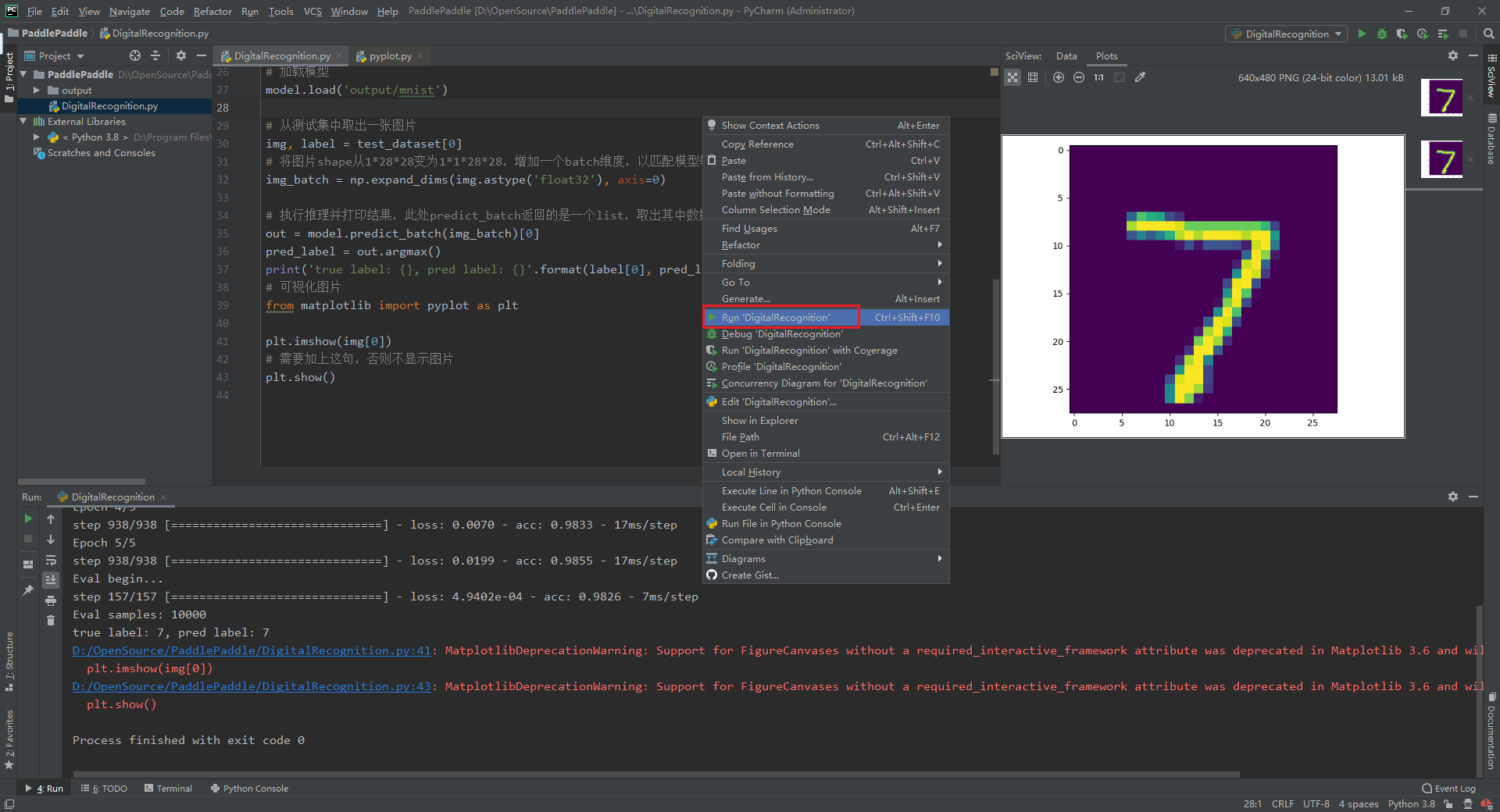Click Run with Coverage toolbar icon
Screen dimensions: 1500x812
1402,34
